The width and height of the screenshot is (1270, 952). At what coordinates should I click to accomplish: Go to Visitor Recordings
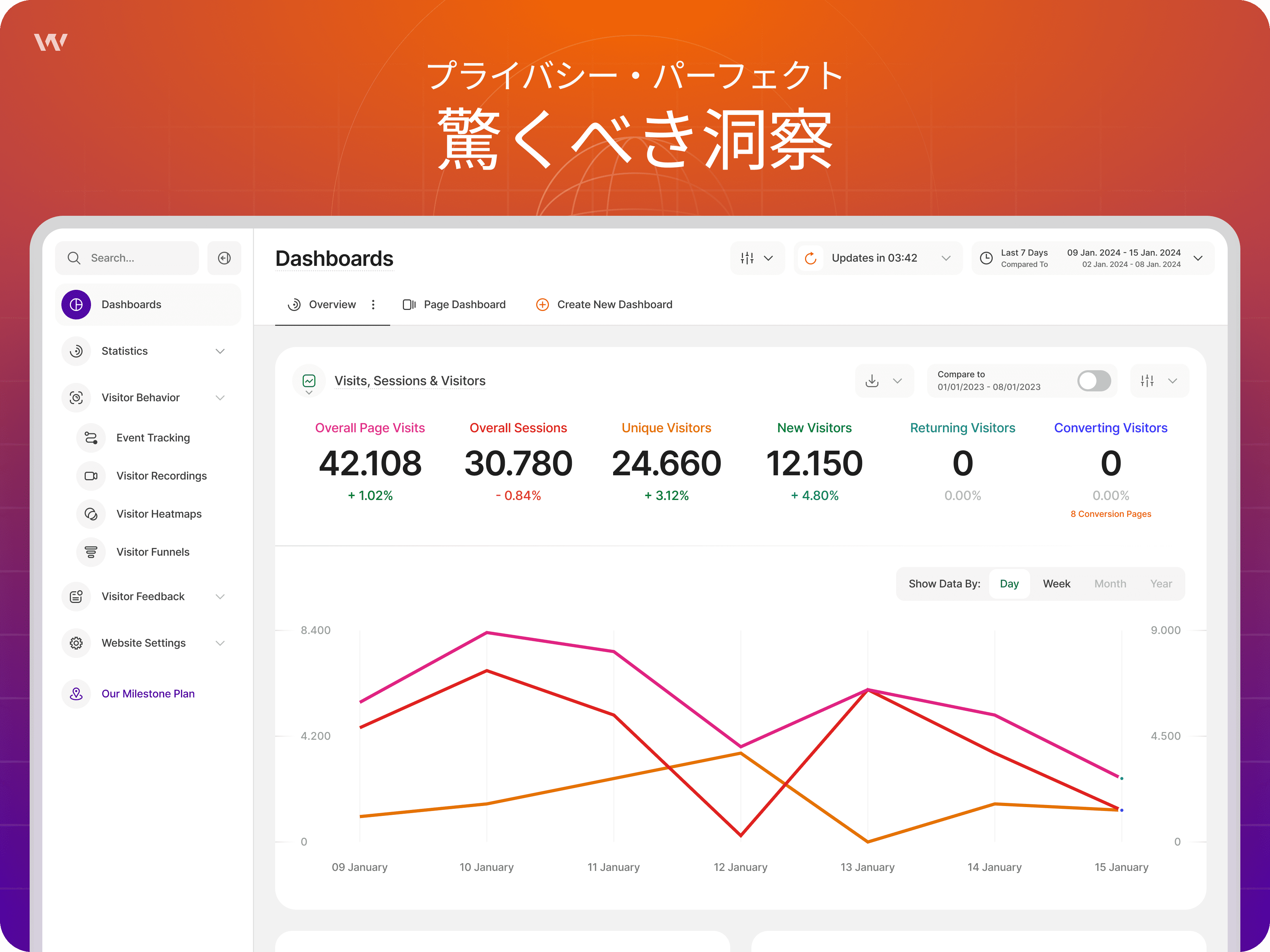coord(161,476)
